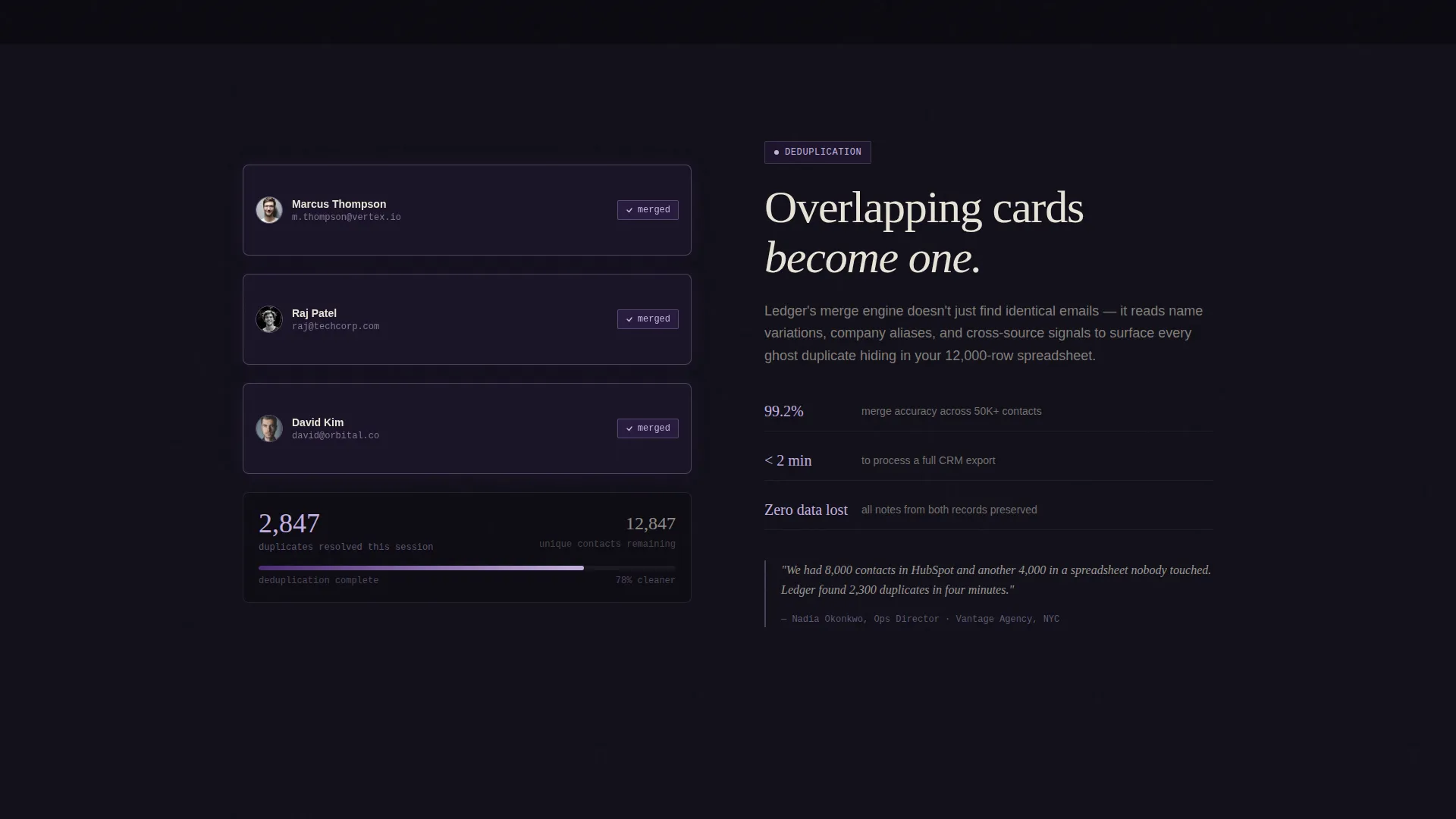Click 'merge accuracy across 50K+ contacts' text

(x=952, y=412)
